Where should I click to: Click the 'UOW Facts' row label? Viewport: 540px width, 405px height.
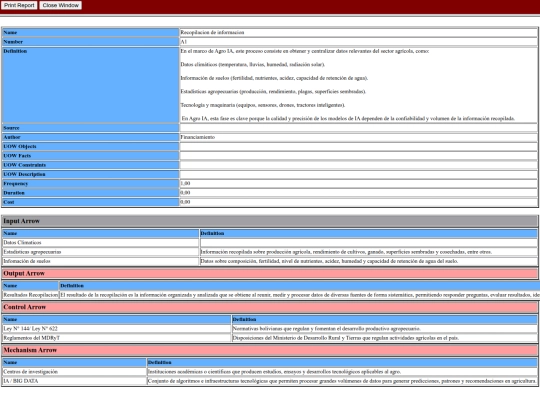click(x=17, y=156)
